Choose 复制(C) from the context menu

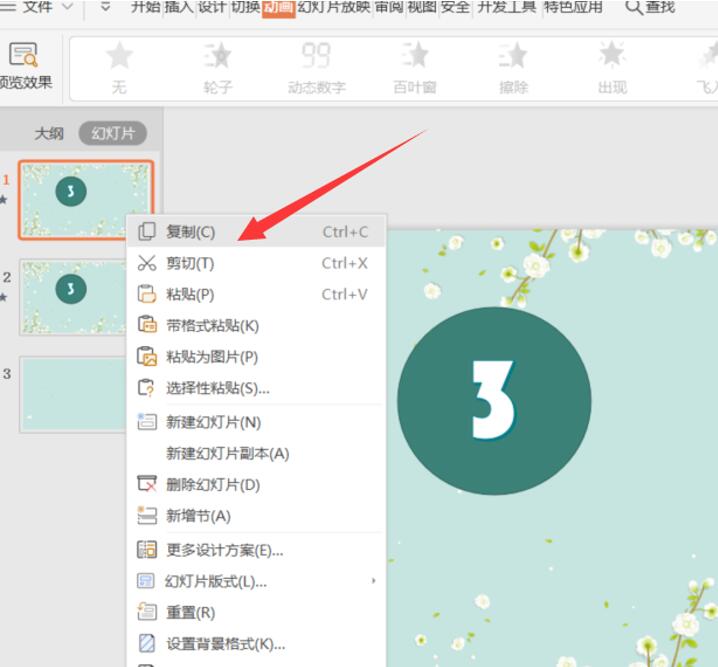pyautogui.click(x=256, y=232)
